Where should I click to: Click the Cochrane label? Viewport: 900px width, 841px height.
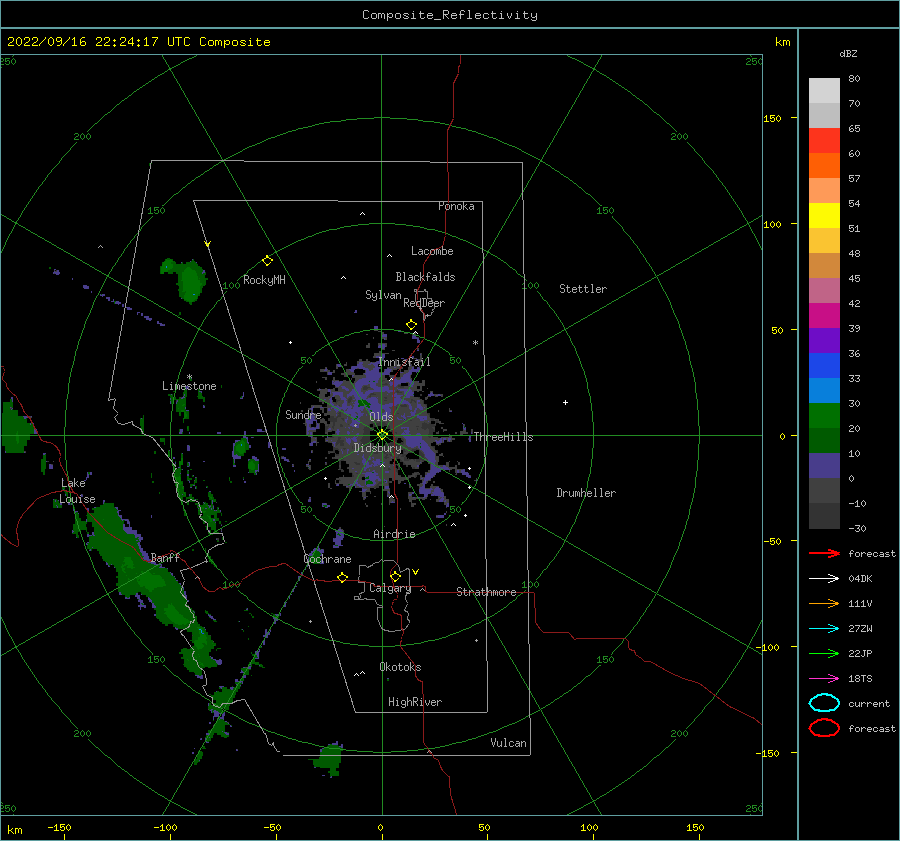coord(327,559)
